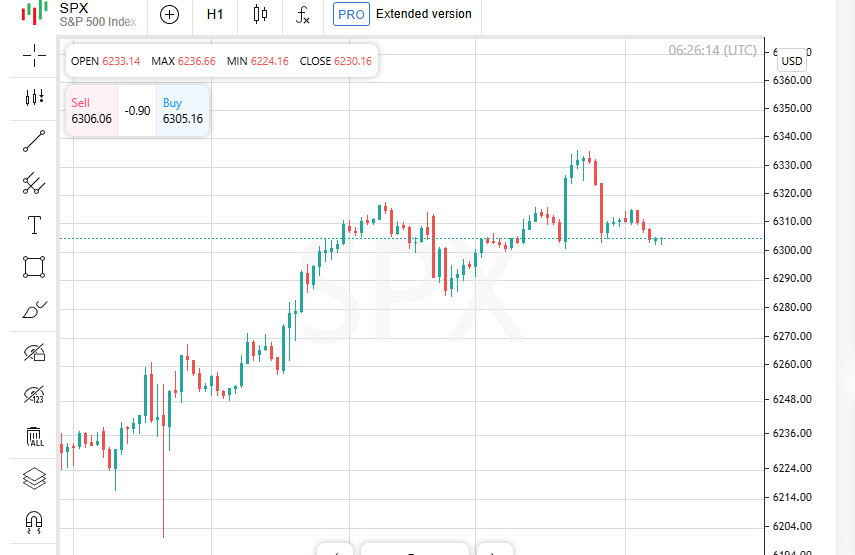Select the crosshair cursor tool
The width and height of the screenshot is (855, 555).
pos(34,56)
